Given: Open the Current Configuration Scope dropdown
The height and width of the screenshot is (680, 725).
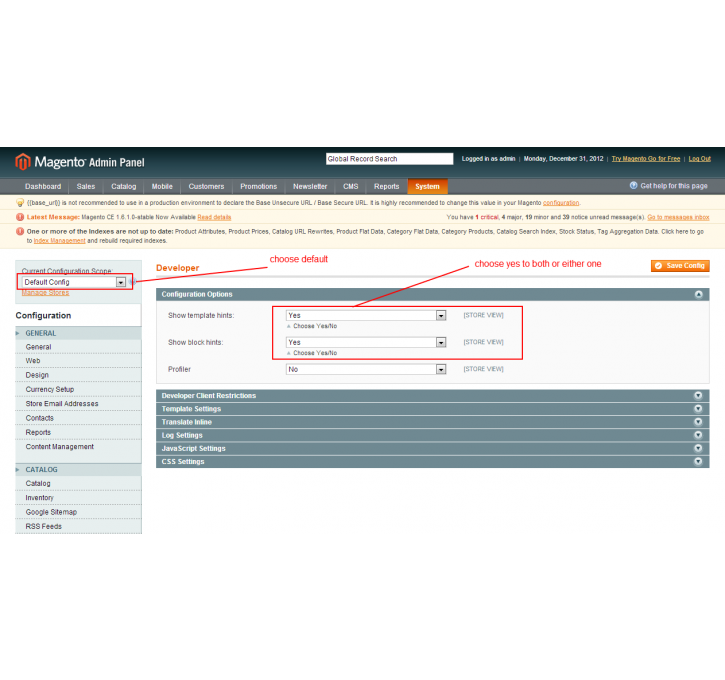Looking at the screenshot, I should point(73,282).
